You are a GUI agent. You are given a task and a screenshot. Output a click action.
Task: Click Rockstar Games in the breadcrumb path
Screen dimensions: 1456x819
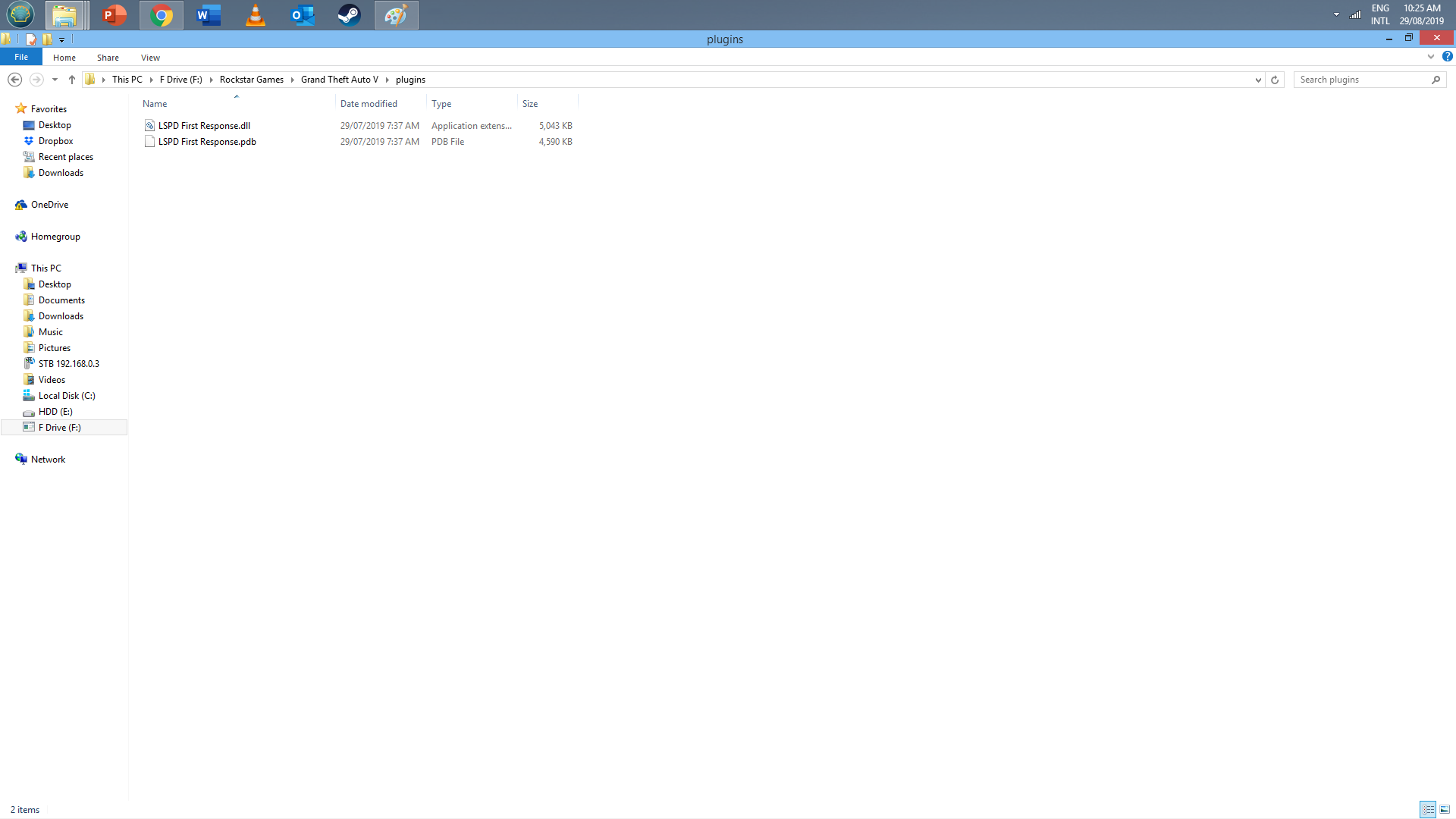click(x=251, y=80)
